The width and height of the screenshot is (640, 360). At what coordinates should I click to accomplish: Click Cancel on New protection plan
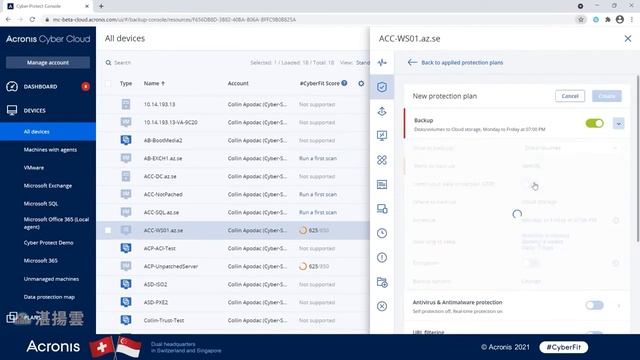coord(570,96)
